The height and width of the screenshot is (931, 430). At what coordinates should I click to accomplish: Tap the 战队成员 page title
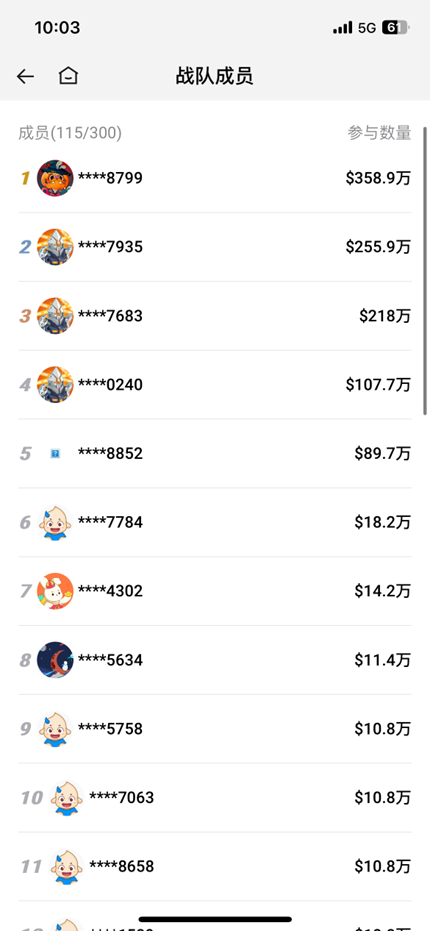click(214, 76)
